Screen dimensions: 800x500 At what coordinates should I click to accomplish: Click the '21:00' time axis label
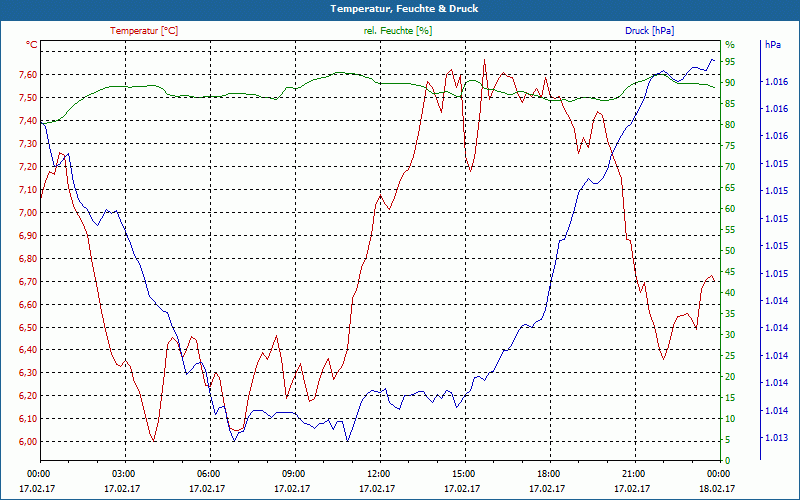click(x=633, y=474)
